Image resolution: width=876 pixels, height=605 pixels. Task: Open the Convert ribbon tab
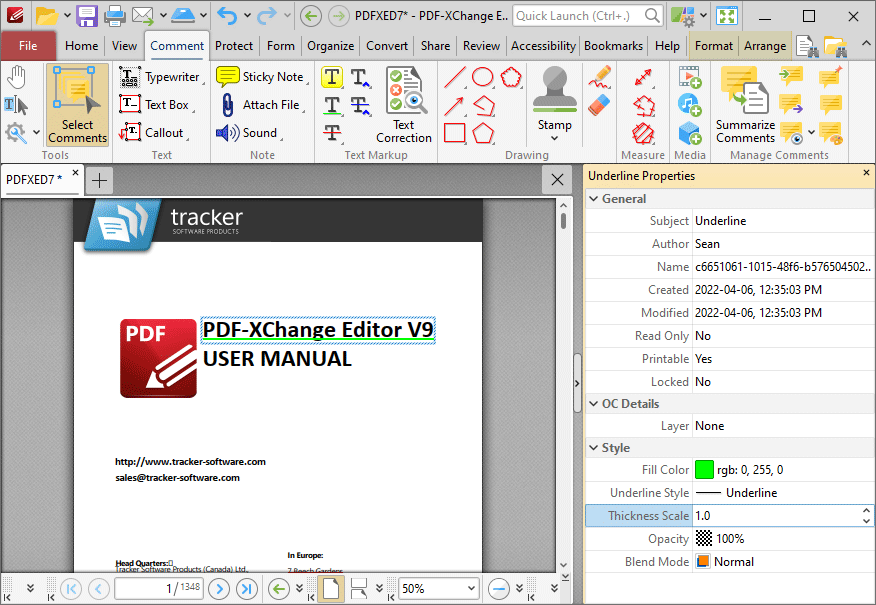(x=387, y=46)
